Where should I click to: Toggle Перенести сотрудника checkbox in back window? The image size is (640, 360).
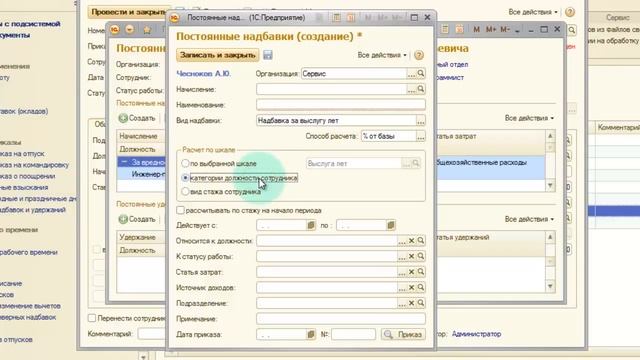(x=92, y=318)
